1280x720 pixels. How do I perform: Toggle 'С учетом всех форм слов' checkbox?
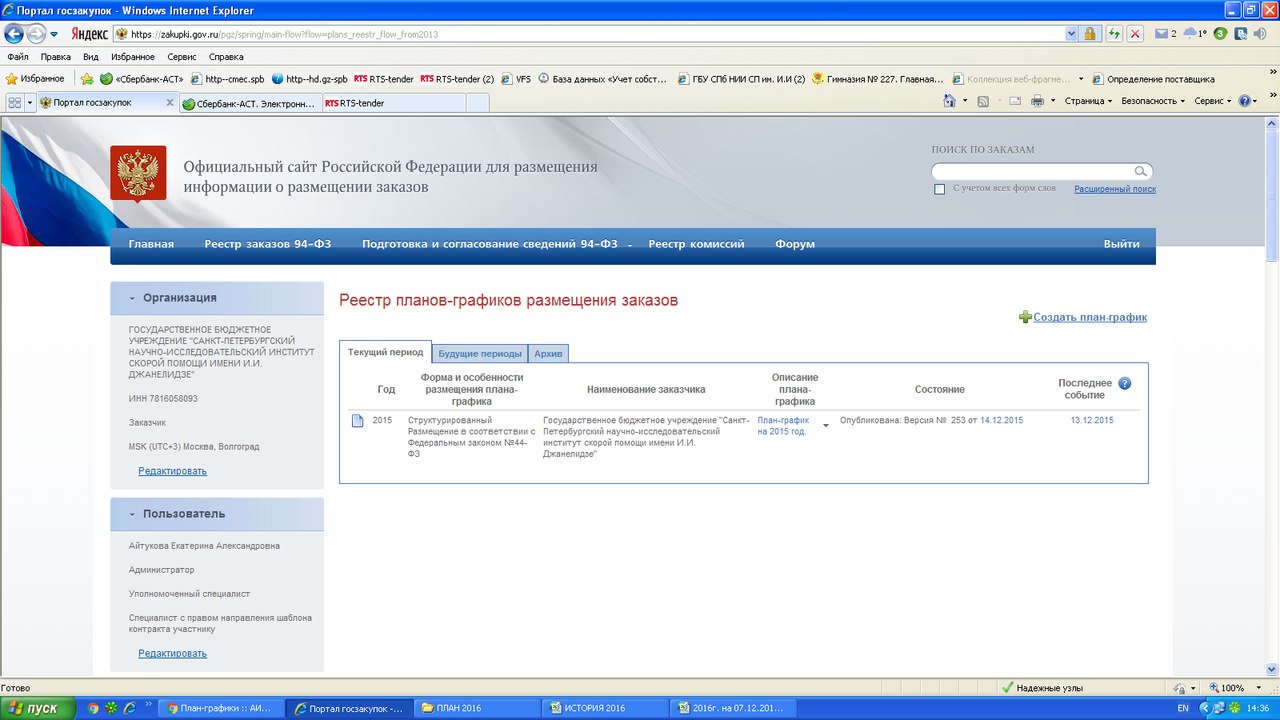coord(939,189)
